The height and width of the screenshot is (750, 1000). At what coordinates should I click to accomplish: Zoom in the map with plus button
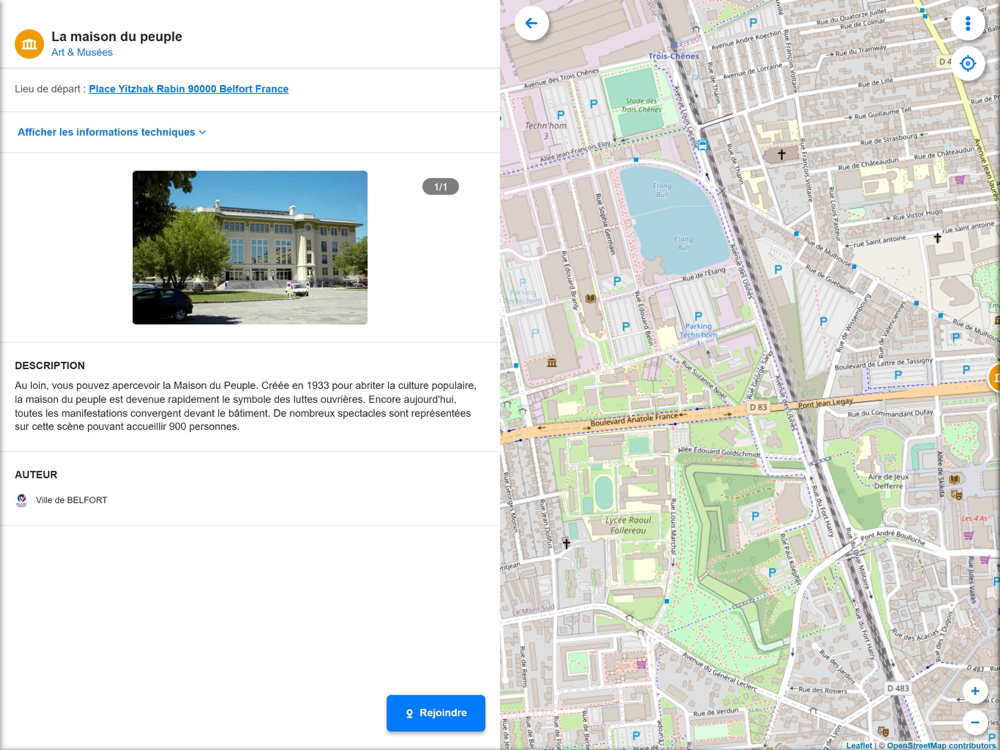pos(974,691)
